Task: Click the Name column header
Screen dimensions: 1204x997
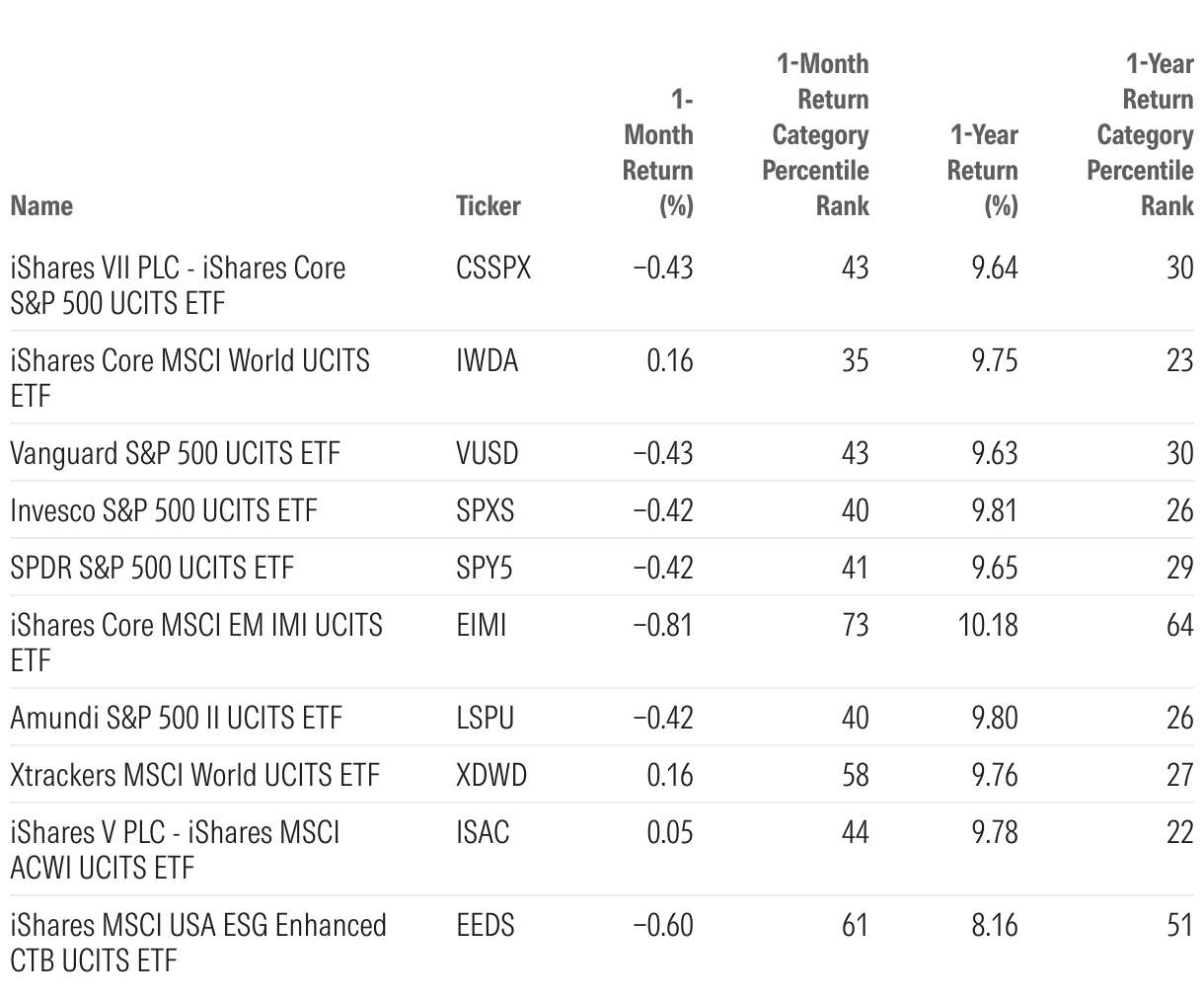Action: point(41,205)
